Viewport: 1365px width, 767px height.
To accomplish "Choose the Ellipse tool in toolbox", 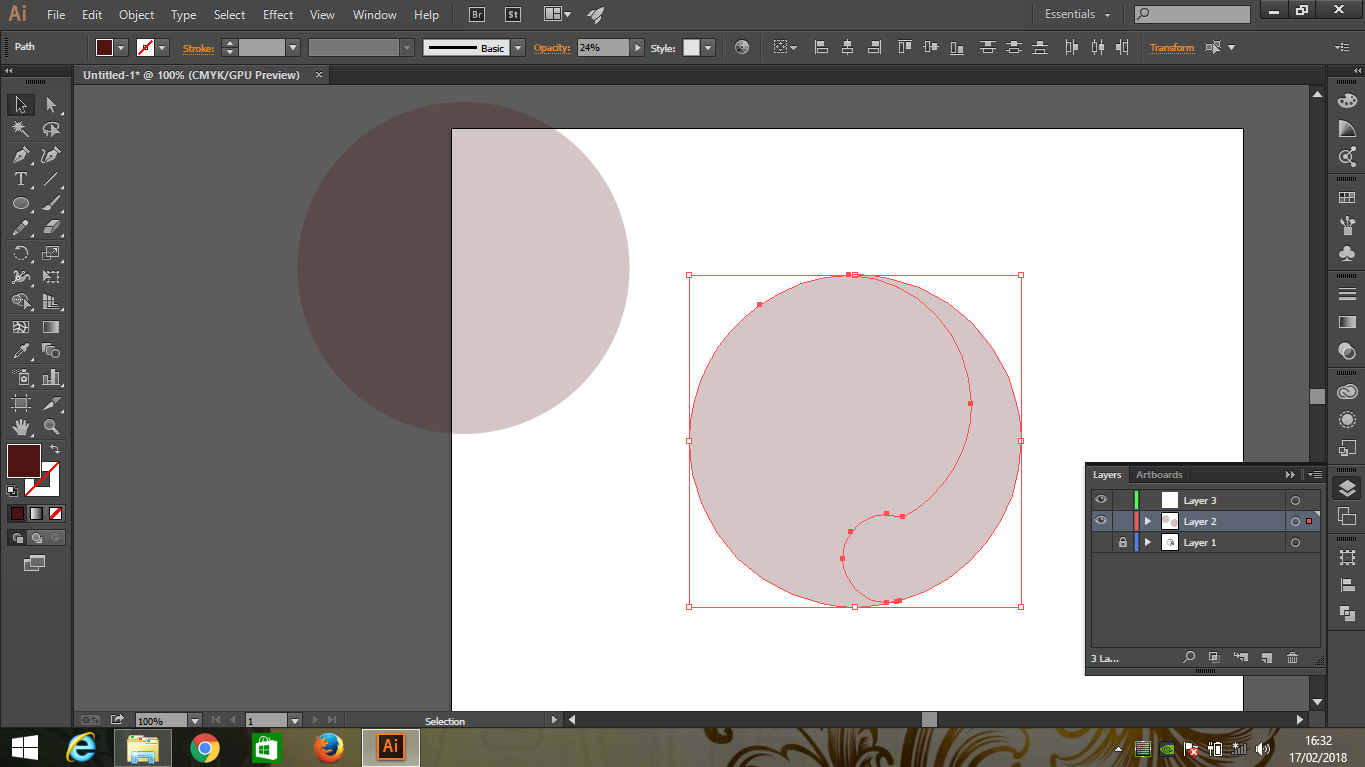I will click(x=20, y=204).
